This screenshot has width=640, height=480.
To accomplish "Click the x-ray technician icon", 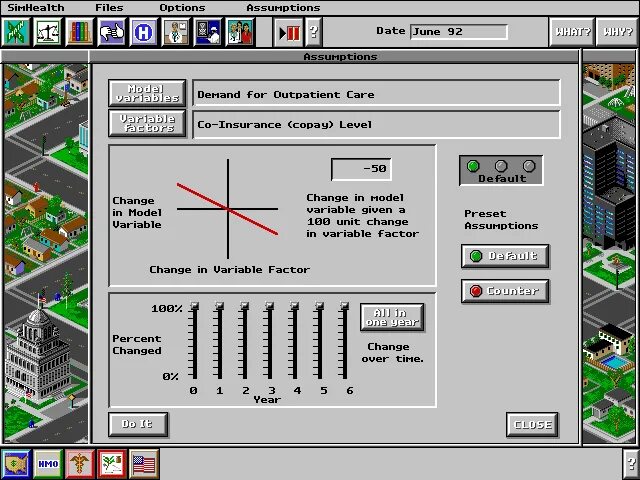I will (x=208, y=32).
